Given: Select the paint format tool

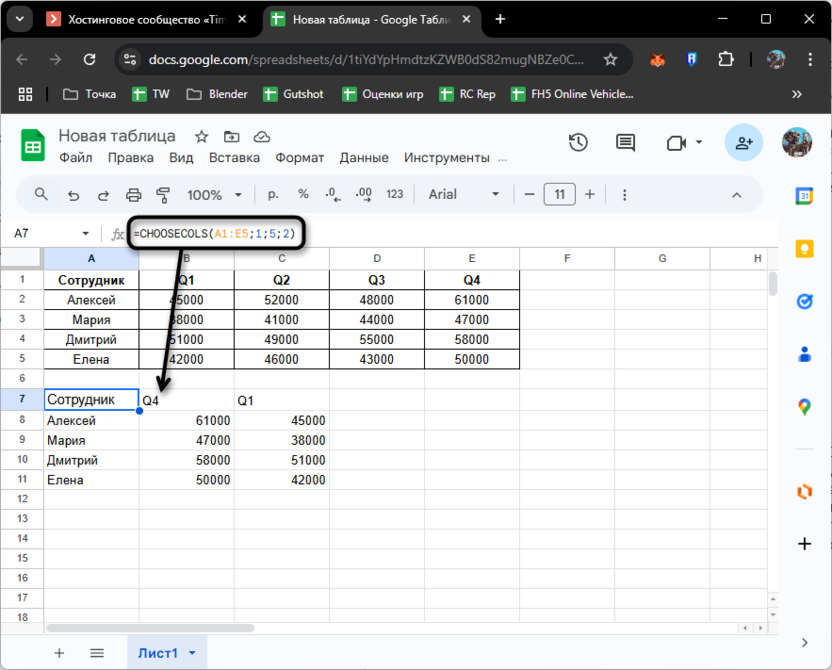Looking at the screenshot, I should (164, 195).
